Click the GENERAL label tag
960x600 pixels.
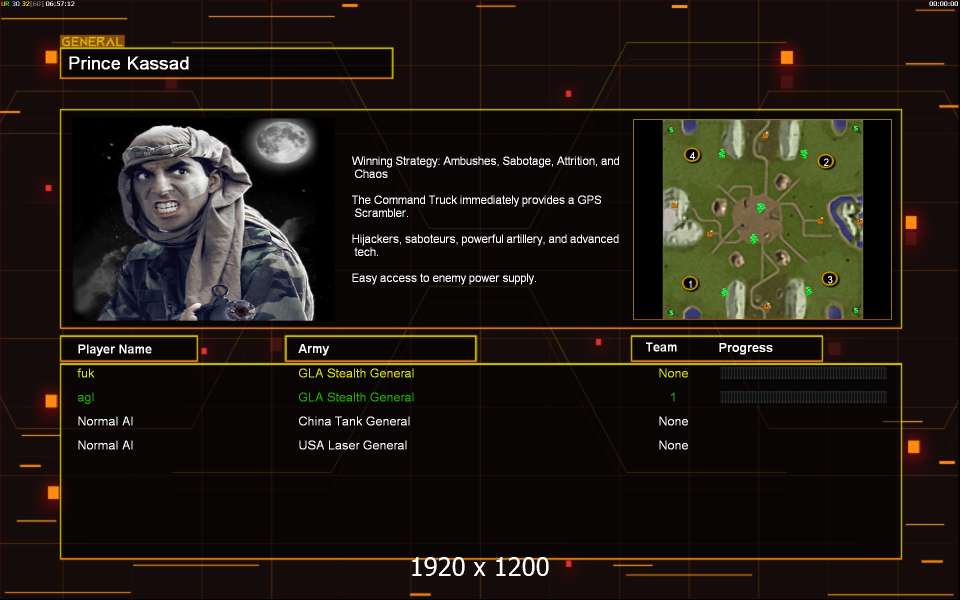(92, 42)
